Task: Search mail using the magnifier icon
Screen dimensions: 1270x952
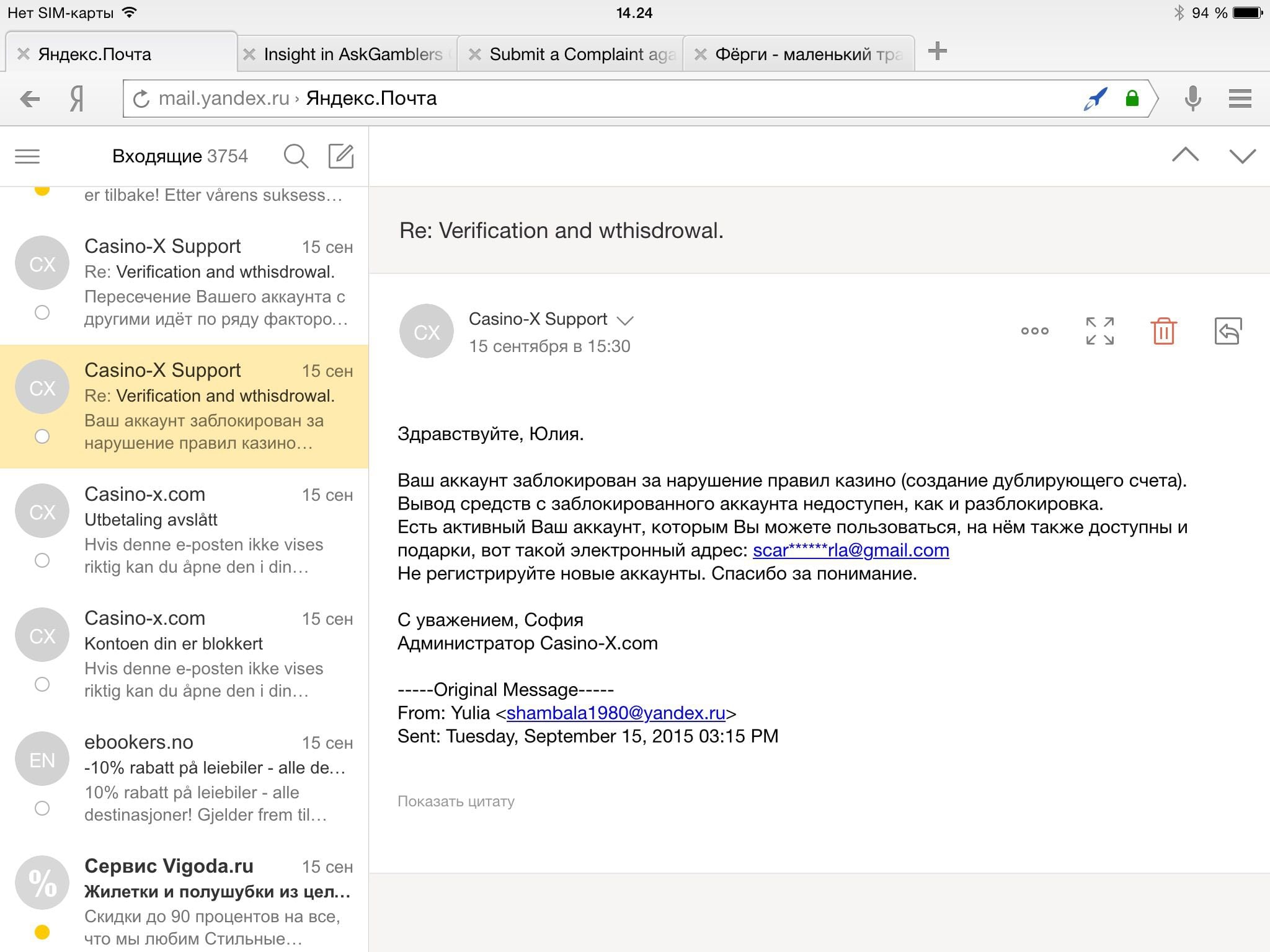Action: click(x=296, y=156)
